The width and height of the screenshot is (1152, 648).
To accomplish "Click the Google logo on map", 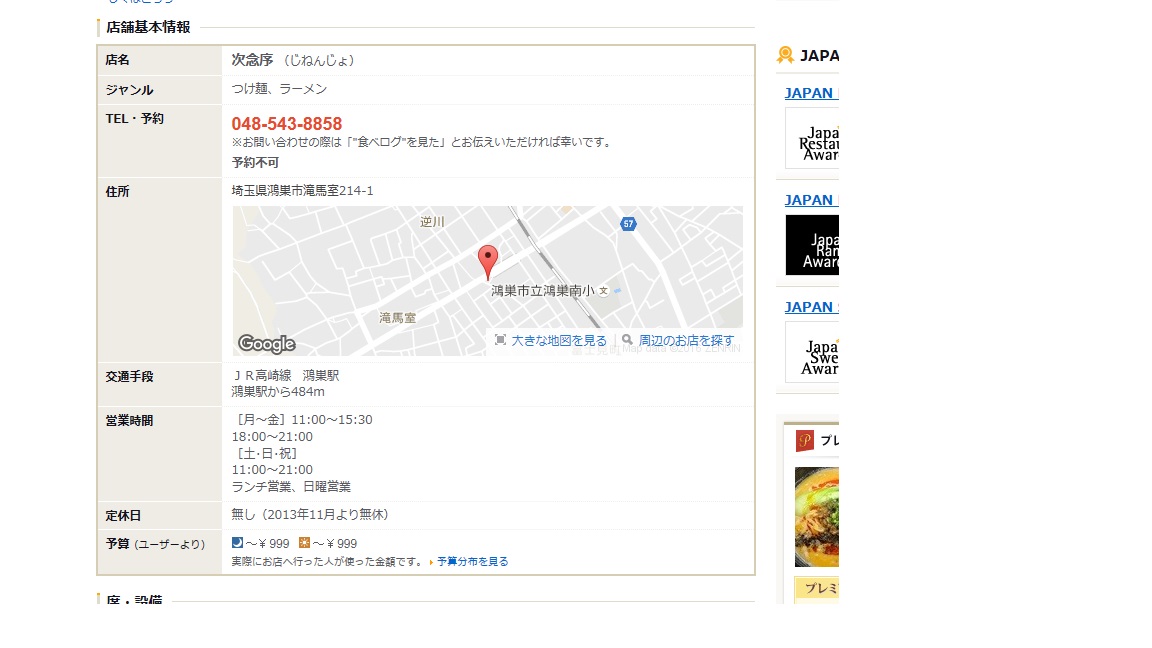I will pos(267,343).
